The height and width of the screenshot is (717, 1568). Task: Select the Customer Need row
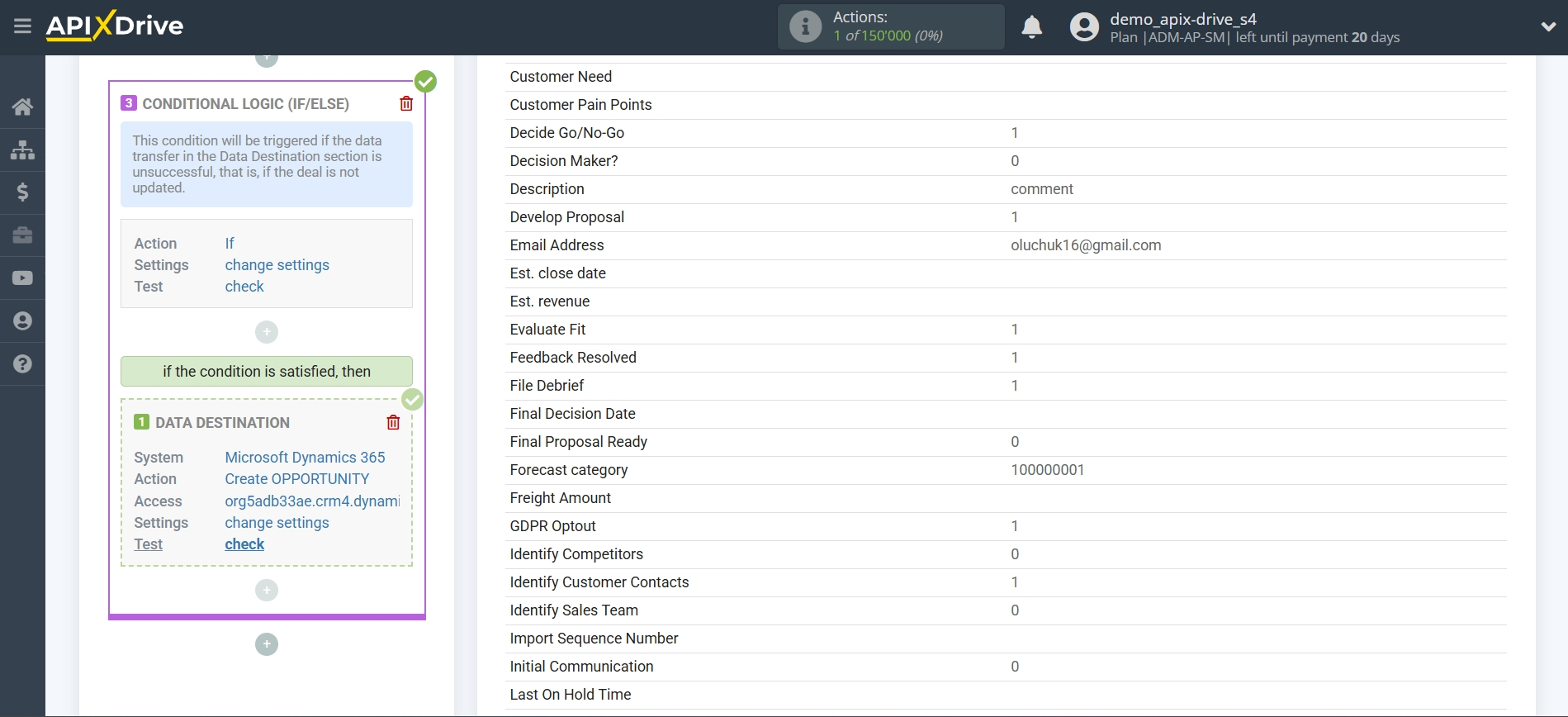coord(1006,77)
